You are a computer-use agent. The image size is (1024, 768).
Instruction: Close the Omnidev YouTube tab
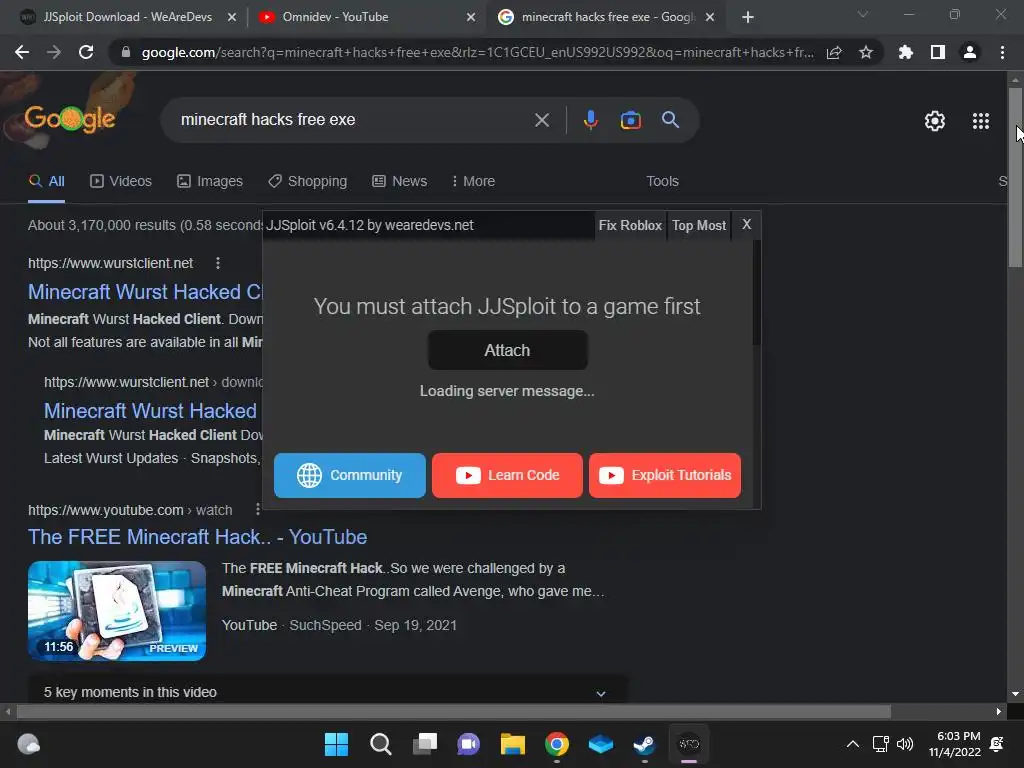(471, 18)
